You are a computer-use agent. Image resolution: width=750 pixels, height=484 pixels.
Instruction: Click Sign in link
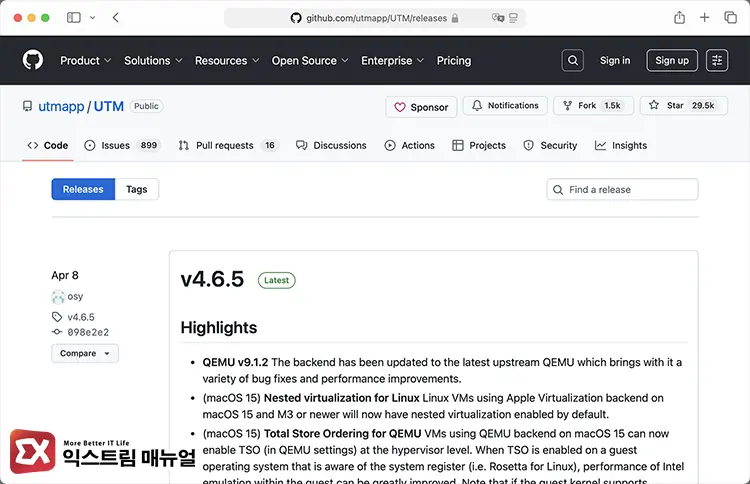[x=615, y=60]
